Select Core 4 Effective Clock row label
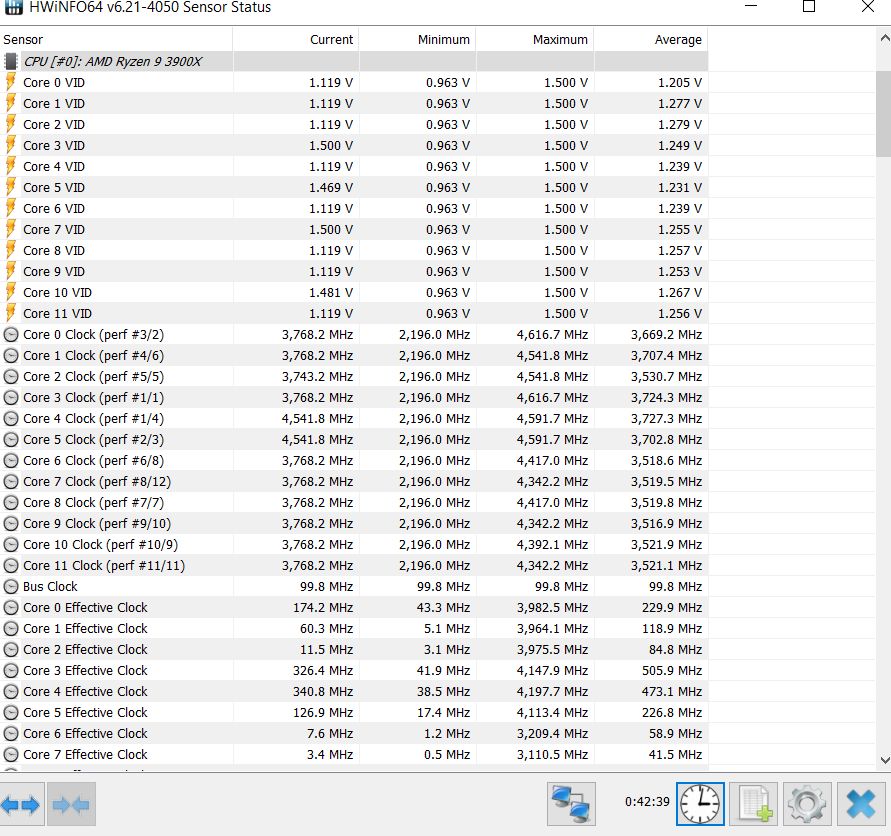This screenshot has height=836, width=891. click(85, 692)
